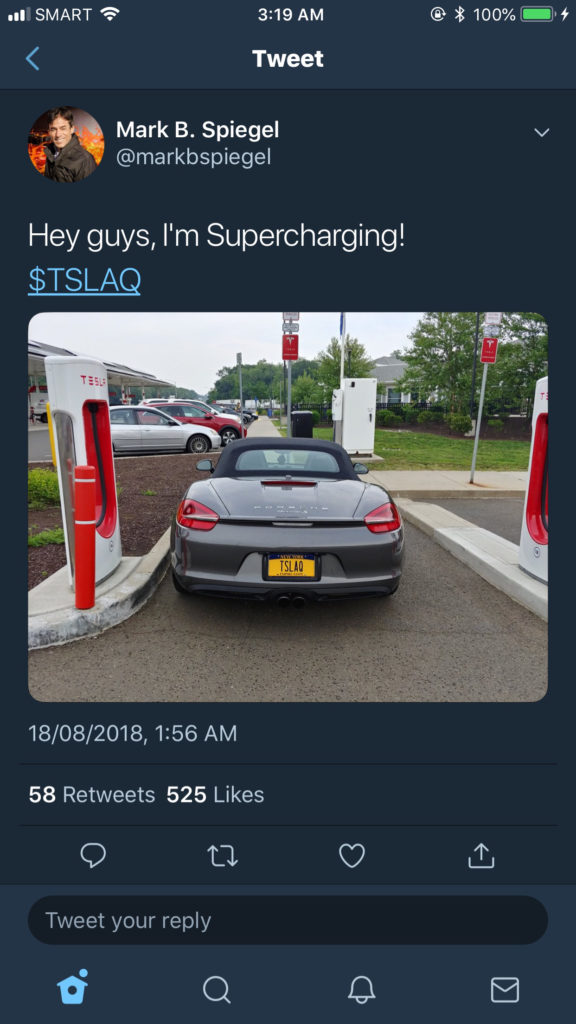The width and height of the screenshot is (576, 1024).
Task: Tap the battery status icon
Action: point(538,14)
